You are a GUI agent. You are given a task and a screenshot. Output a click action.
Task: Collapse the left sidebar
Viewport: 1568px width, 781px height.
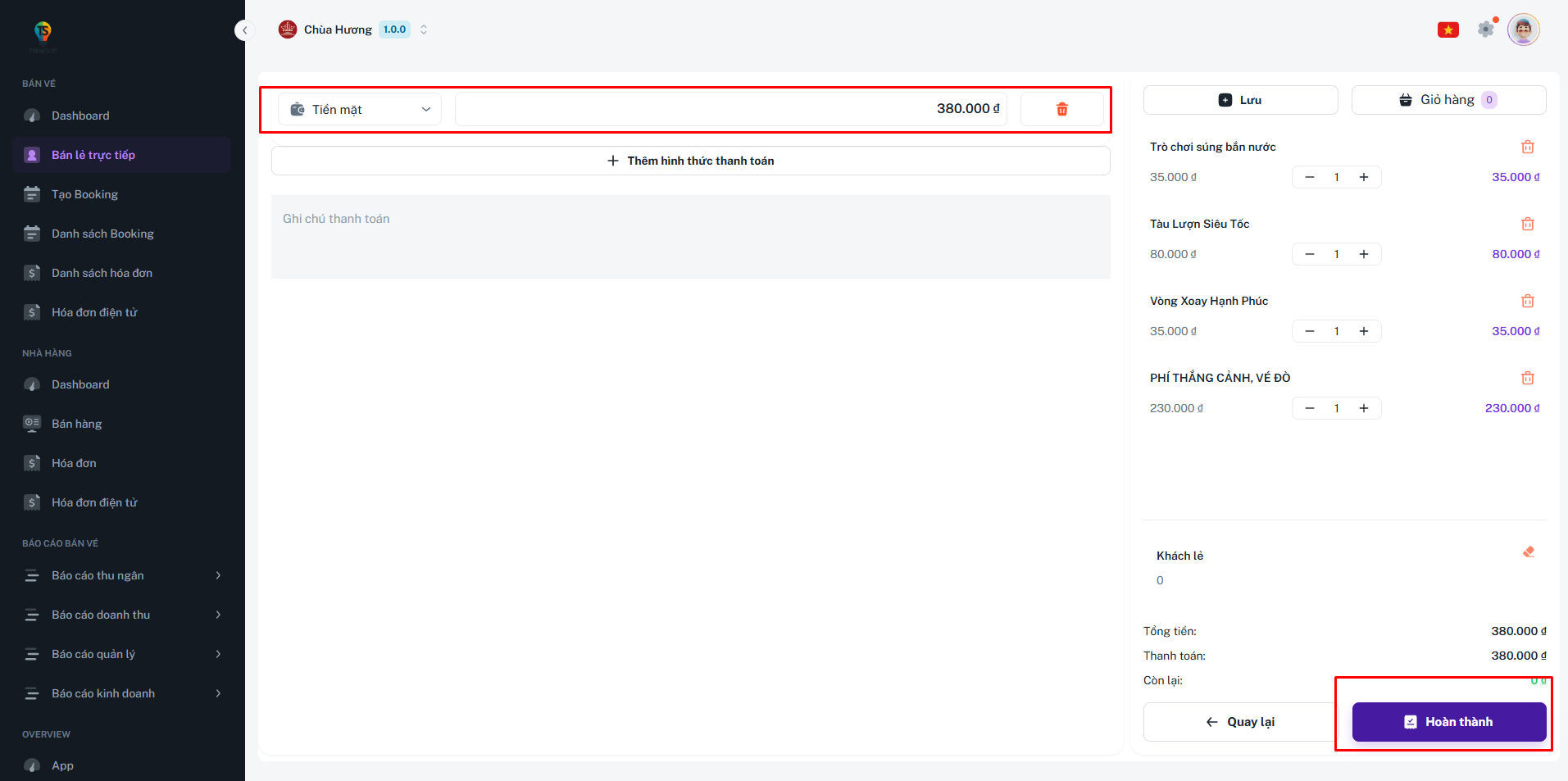(x=243, y=30)
